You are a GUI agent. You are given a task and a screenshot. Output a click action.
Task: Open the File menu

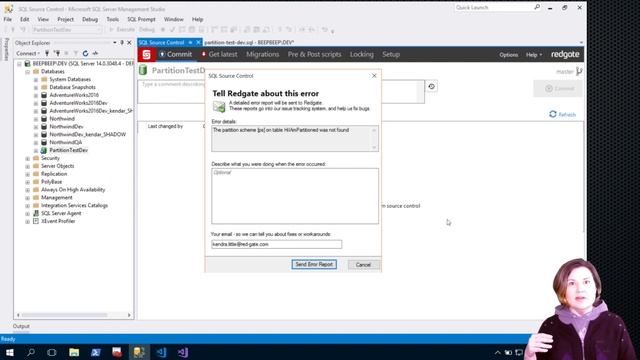click(8, 19)
